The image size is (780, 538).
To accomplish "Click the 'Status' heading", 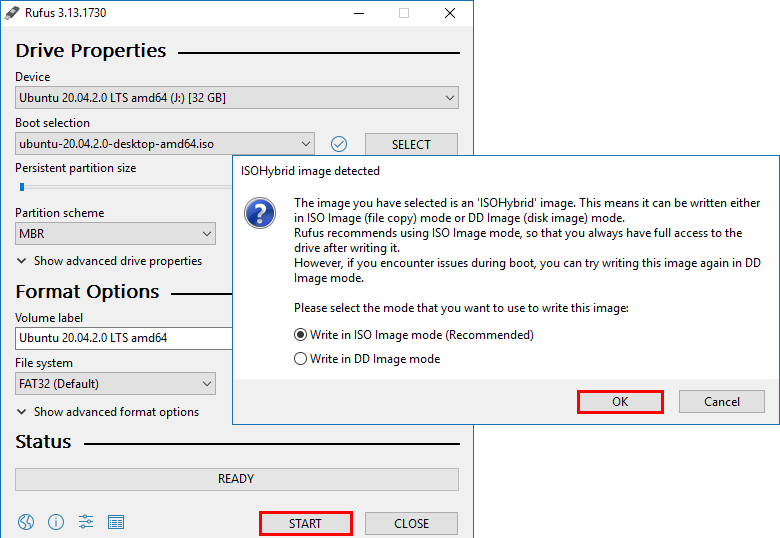I will (x=43, y=442).
